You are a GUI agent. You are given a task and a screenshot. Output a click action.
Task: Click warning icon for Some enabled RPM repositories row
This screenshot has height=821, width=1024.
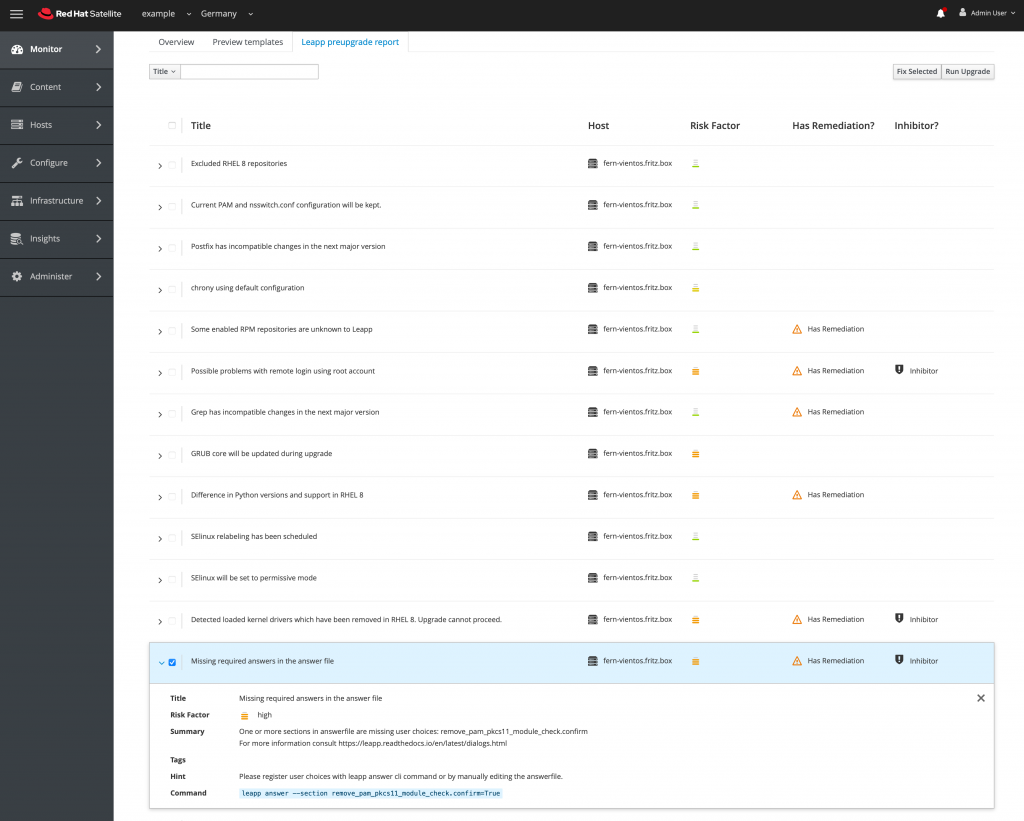(x=797, y=329)
